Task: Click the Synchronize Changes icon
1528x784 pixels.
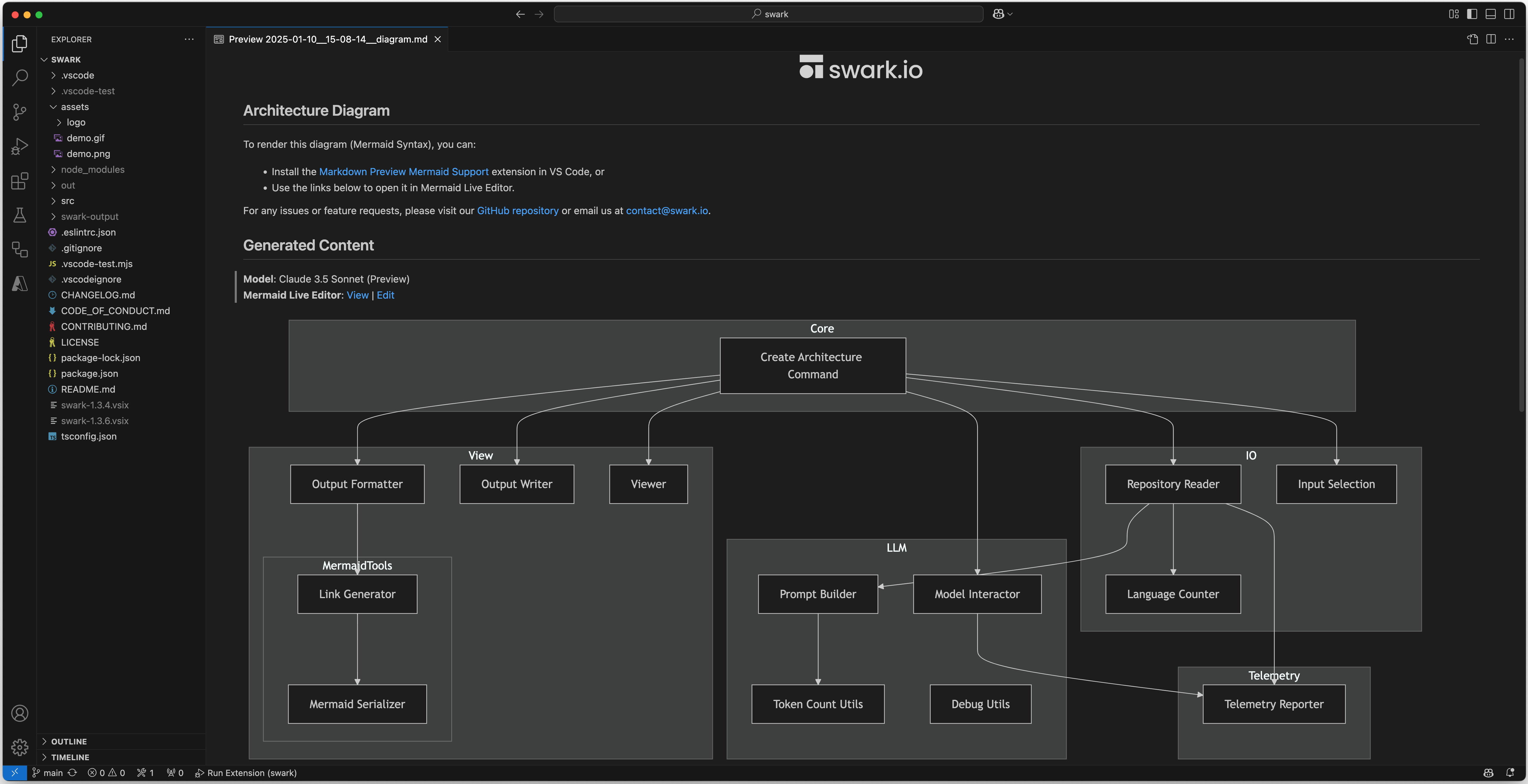Action: click(72, 773)
